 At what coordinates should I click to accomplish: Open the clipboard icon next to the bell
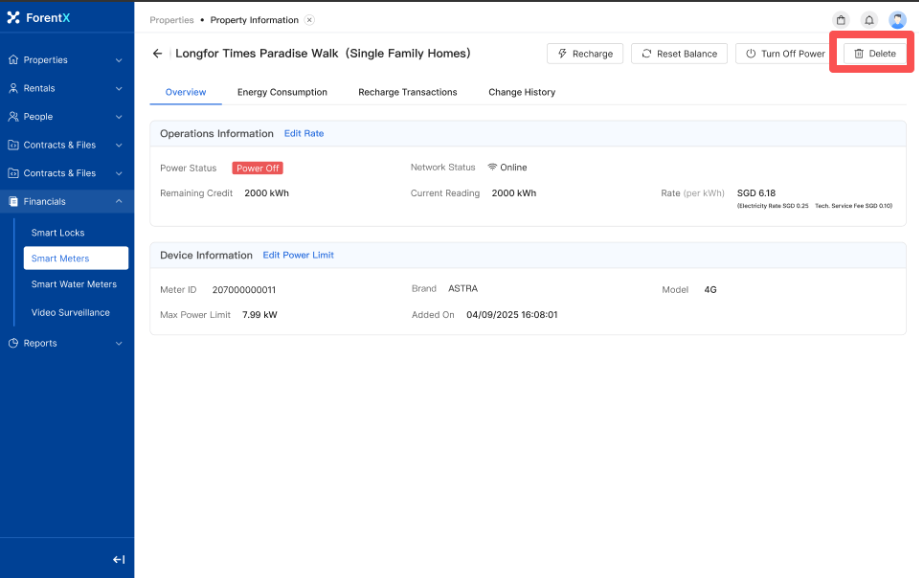(841, 20)
